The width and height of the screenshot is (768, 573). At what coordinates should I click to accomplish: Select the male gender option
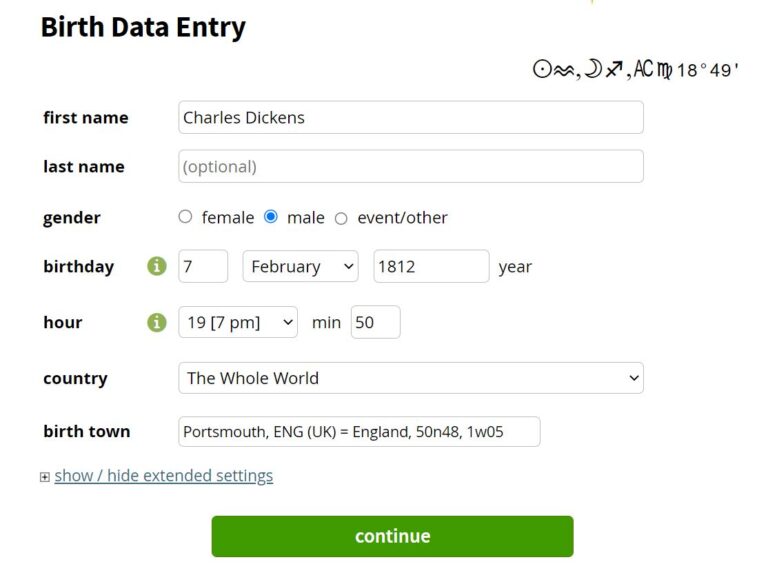tap(270, 217)
